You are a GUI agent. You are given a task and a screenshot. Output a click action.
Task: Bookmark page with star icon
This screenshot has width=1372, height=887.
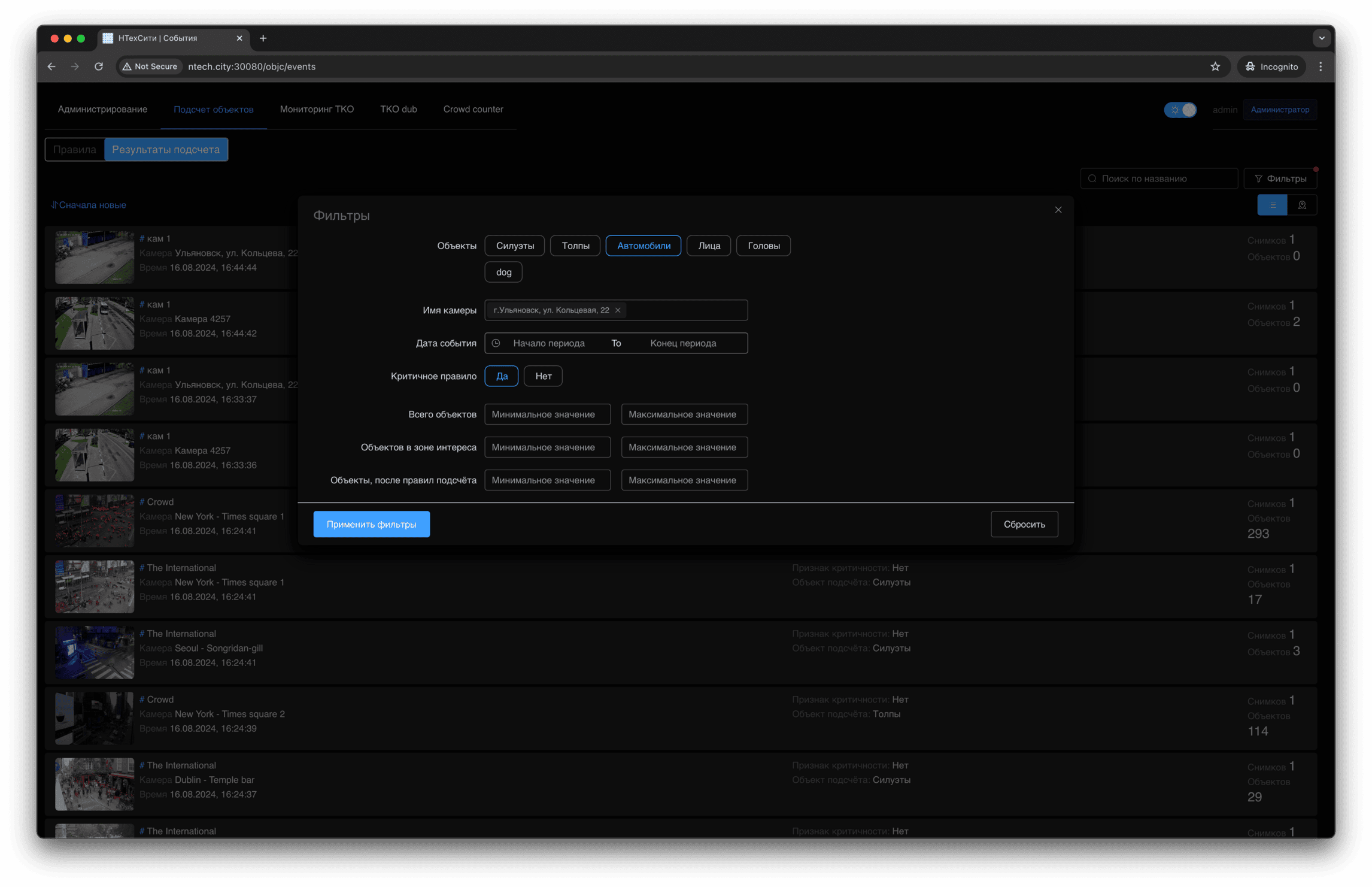pyautogui.click(x=1215, y=66)
